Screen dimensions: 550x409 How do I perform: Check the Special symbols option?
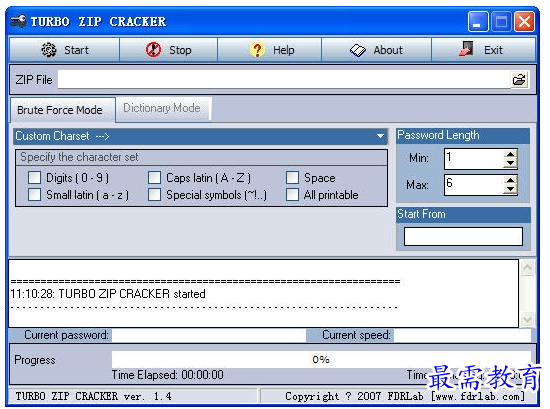[x=154, y=194]
